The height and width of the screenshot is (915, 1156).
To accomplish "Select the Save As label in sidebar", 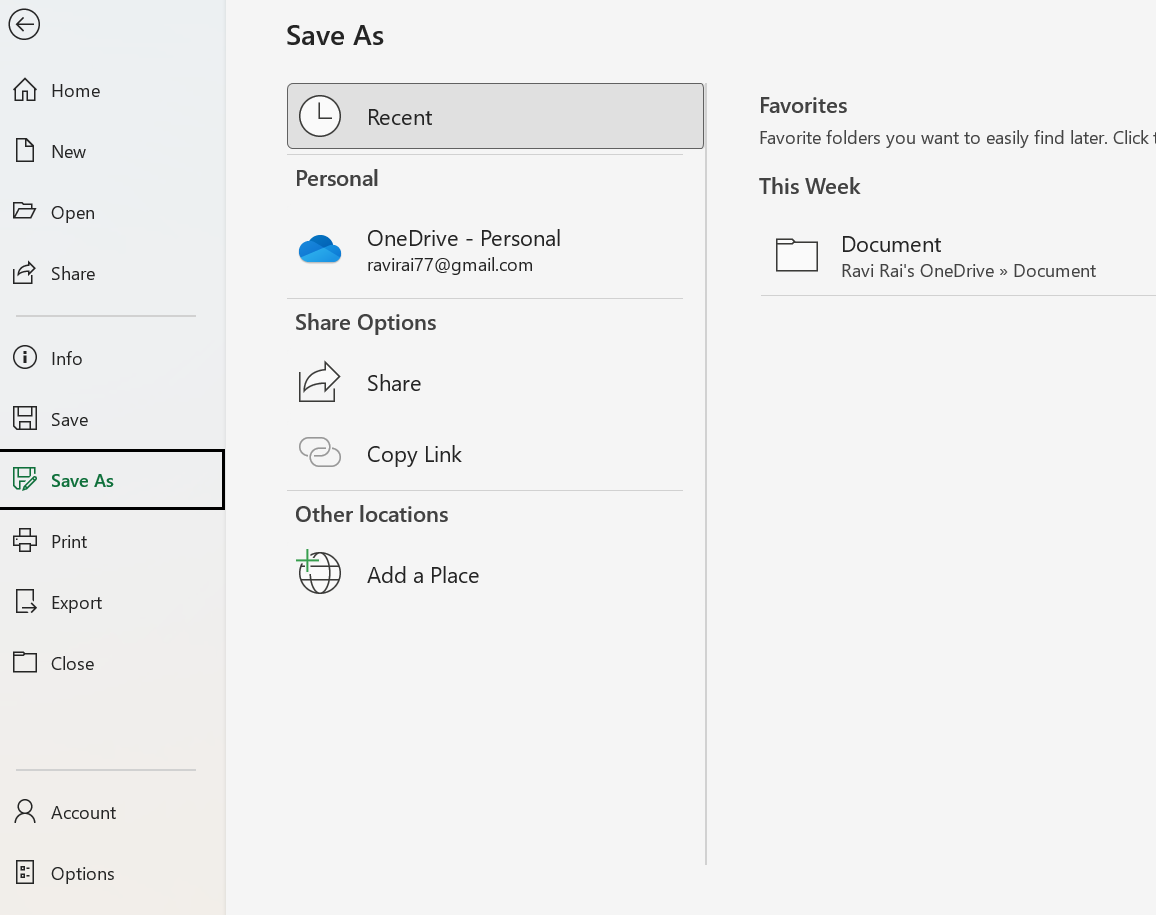I will (82, 481).
